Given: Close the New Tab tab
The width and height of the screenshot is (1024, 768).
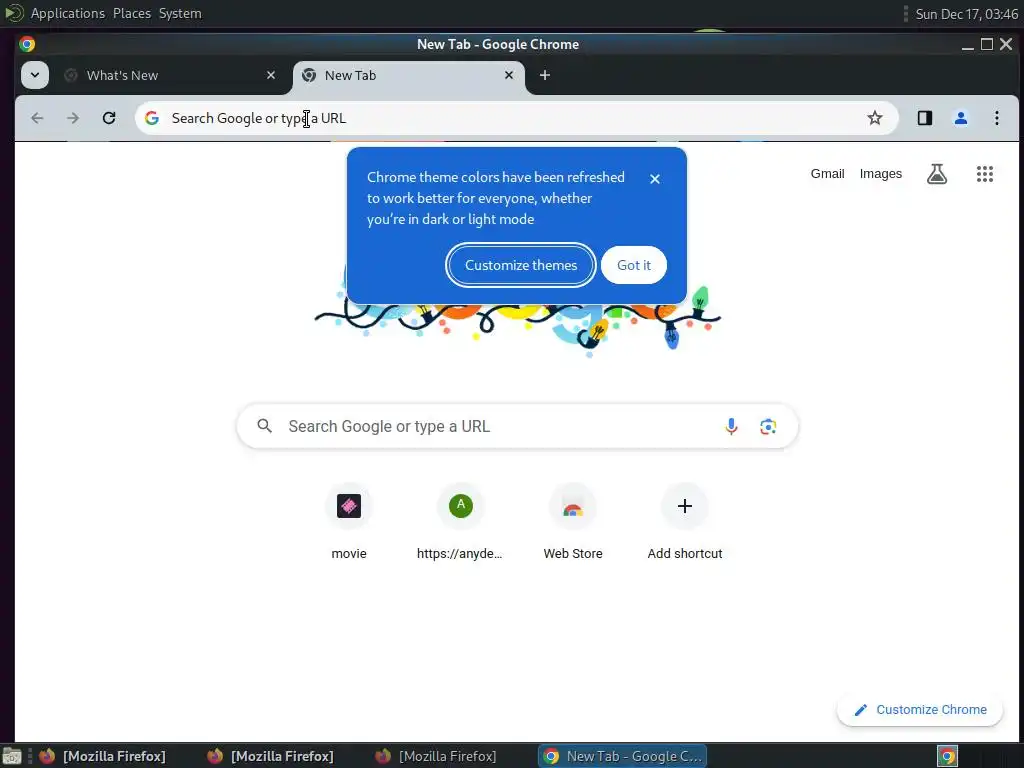Looking at the screenshot, I should click(x=509, y=75).
